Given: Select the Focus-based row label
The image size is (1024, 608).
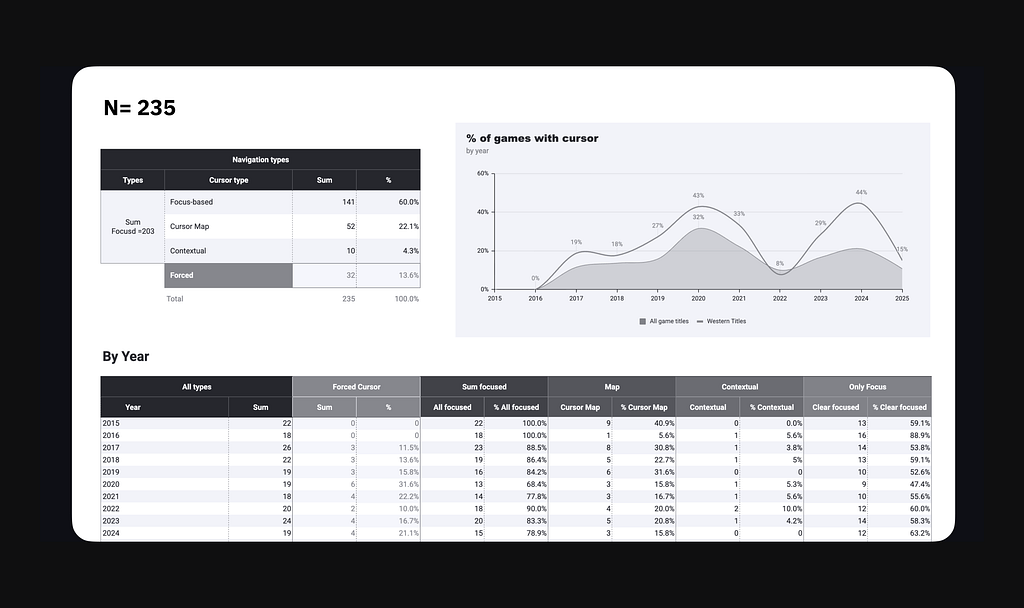Looking at the screenshot, I should point(191,202).
